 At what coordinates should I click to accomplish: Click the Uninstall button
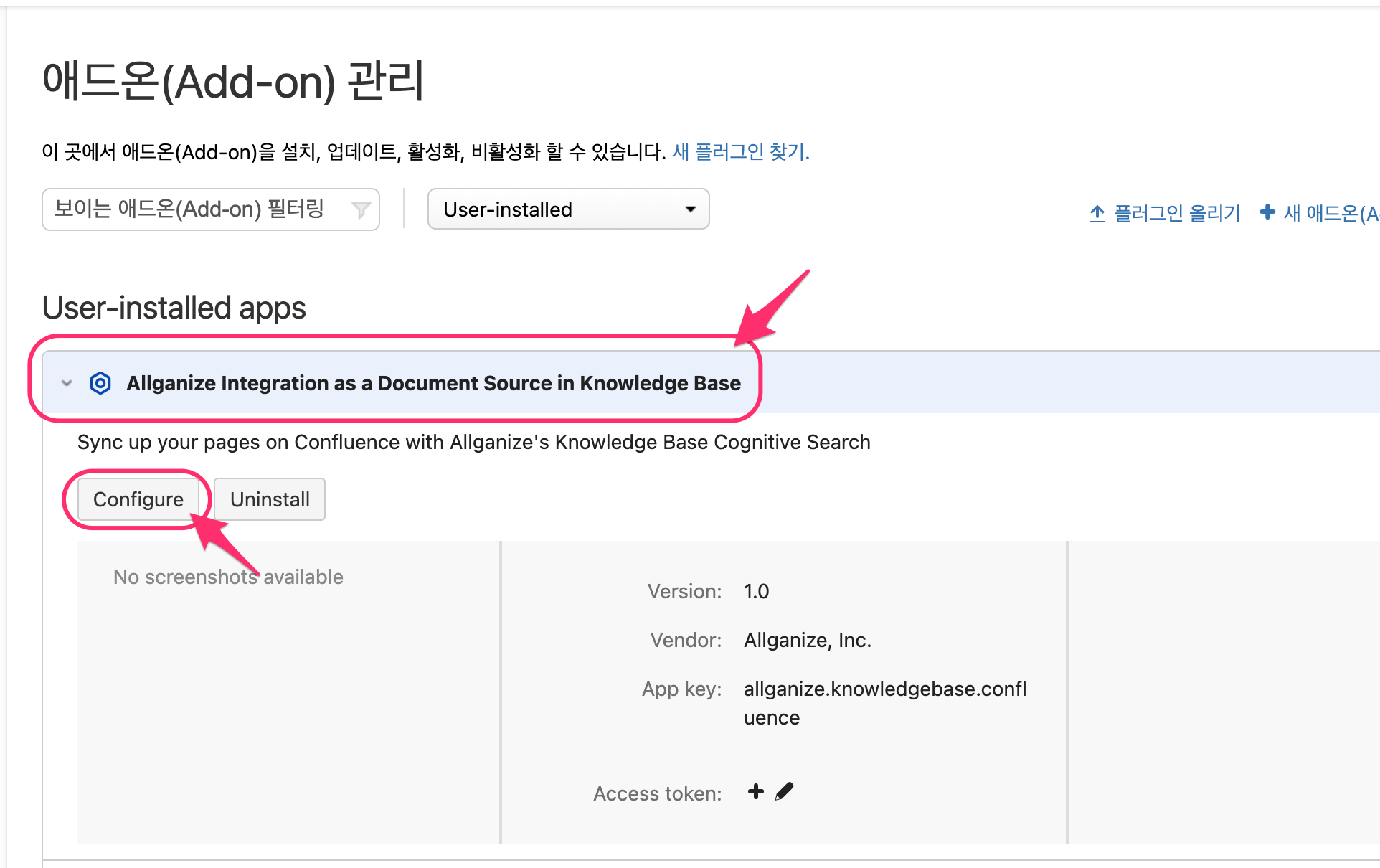270,499
